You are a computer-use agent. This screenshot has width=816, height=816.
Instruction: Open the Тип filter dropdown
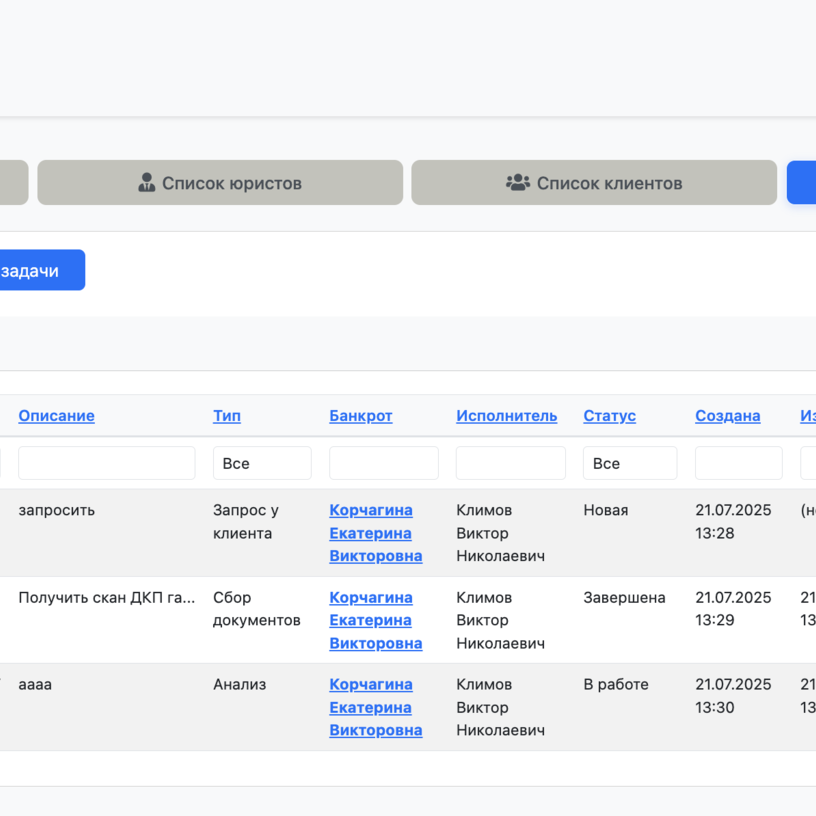pos(262,463)
